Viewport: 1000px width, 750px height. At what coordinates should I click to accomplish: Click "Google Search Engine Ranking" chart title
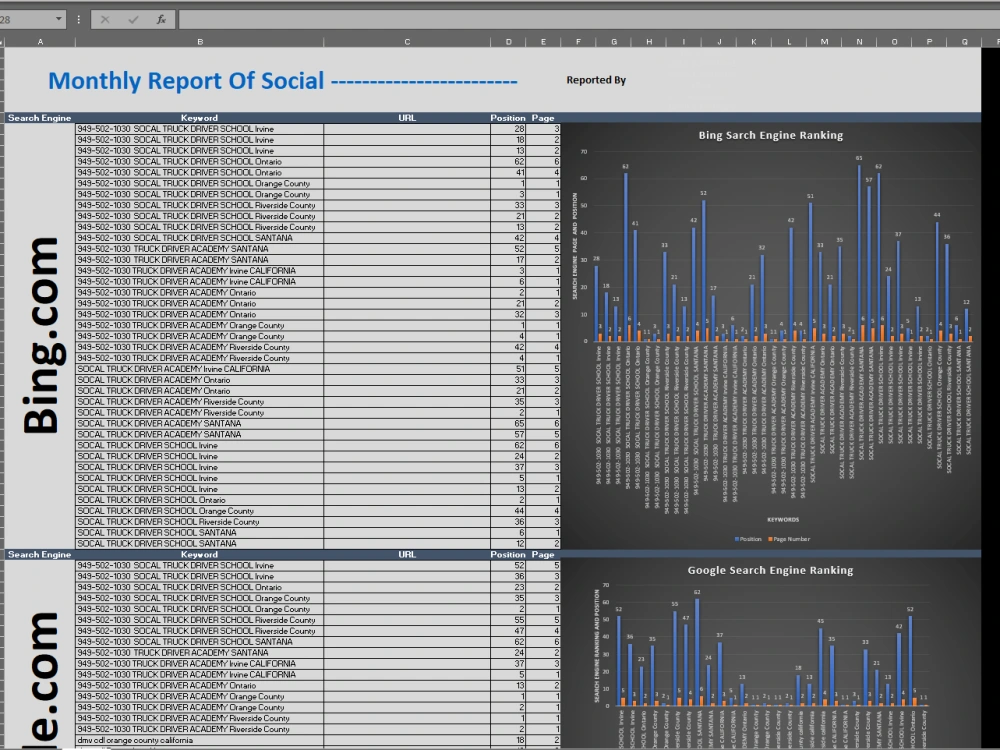point(770,570)
